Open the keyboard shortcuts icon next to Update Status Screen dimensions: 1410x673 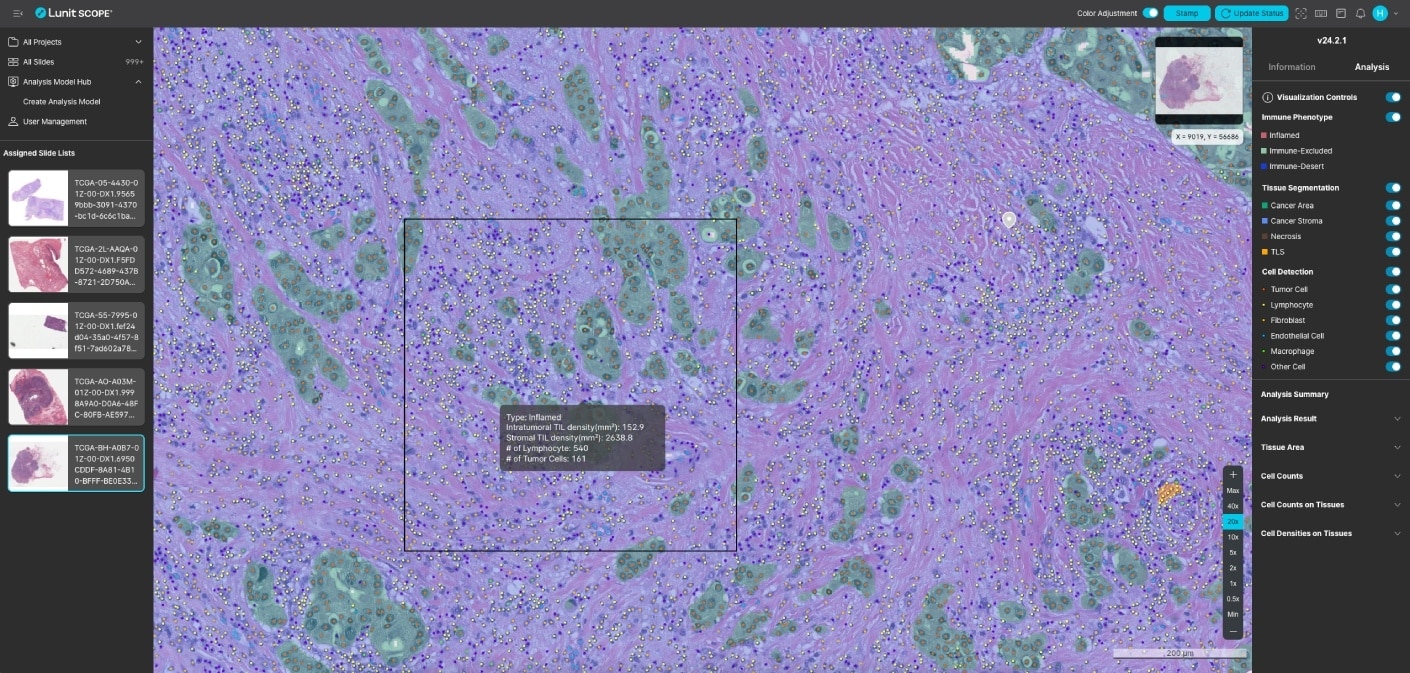(1323, 13)
